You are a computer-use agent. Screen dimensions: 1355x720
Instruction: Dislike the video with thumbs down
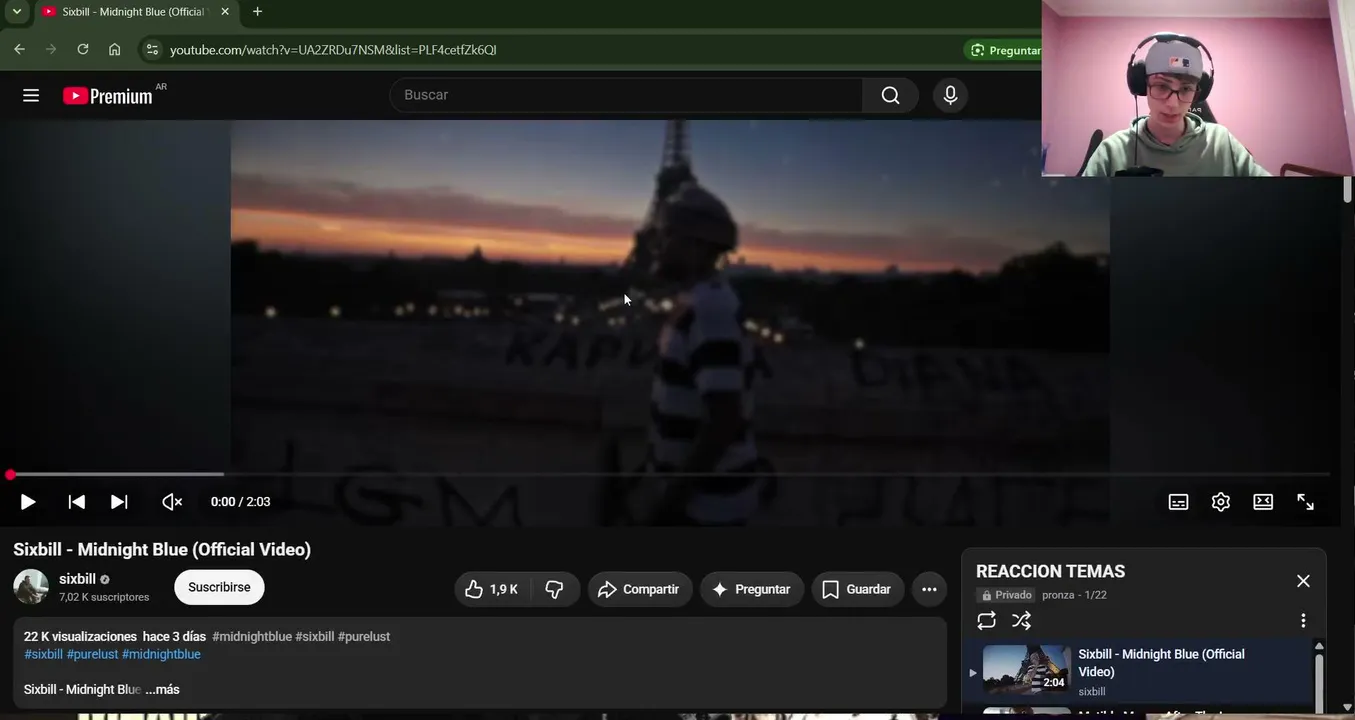pyautogui.click(x=555, y=589)
